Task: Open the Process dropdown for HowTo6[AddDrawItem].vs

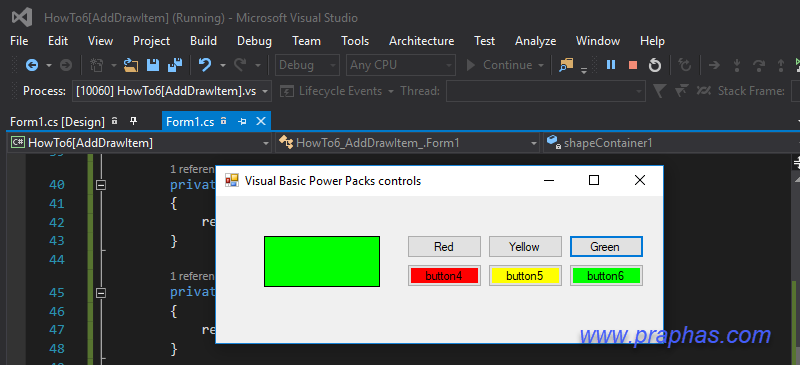Action: click(x=172, y=91)
